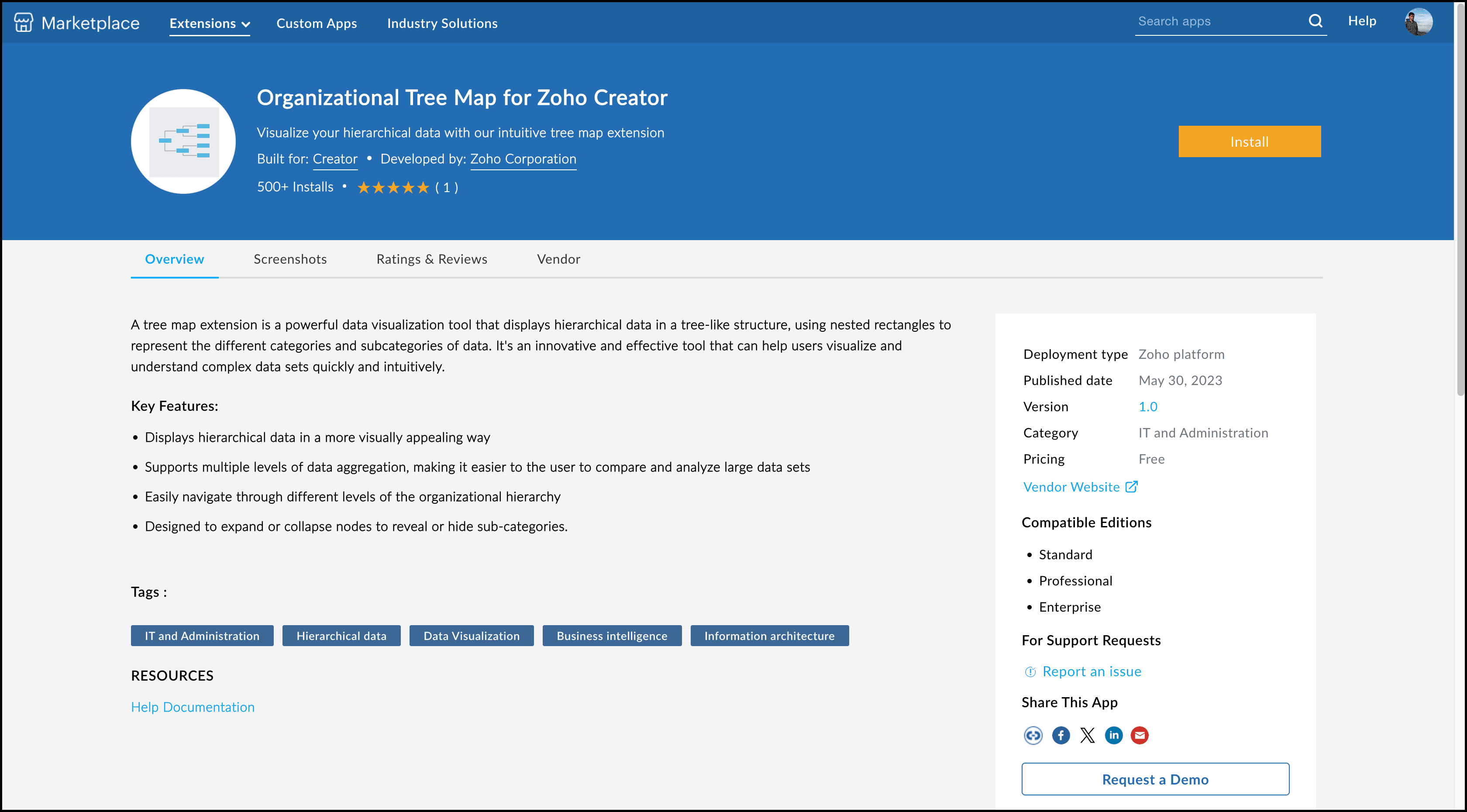Image resolution: width=1467 pixels, height=812 pixels.
Task: Open the Vendor tab
Action: (x=558, y=259)
